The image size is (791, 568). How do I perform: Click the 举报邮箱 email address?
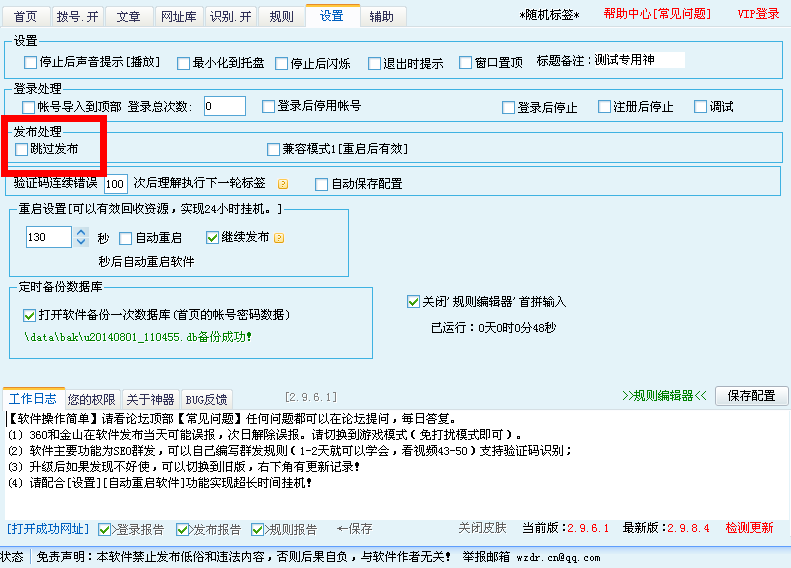[558, 558]
